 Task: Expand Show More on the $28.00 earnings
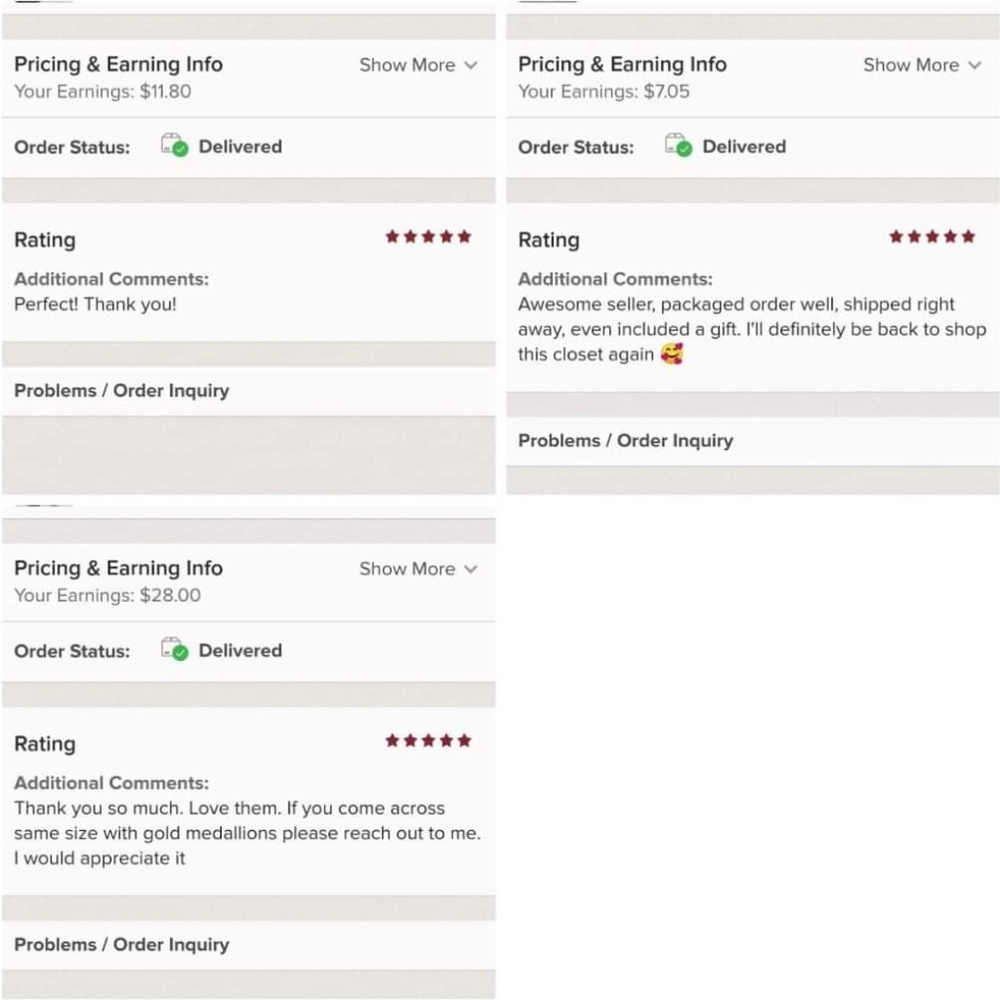(418, 569)
